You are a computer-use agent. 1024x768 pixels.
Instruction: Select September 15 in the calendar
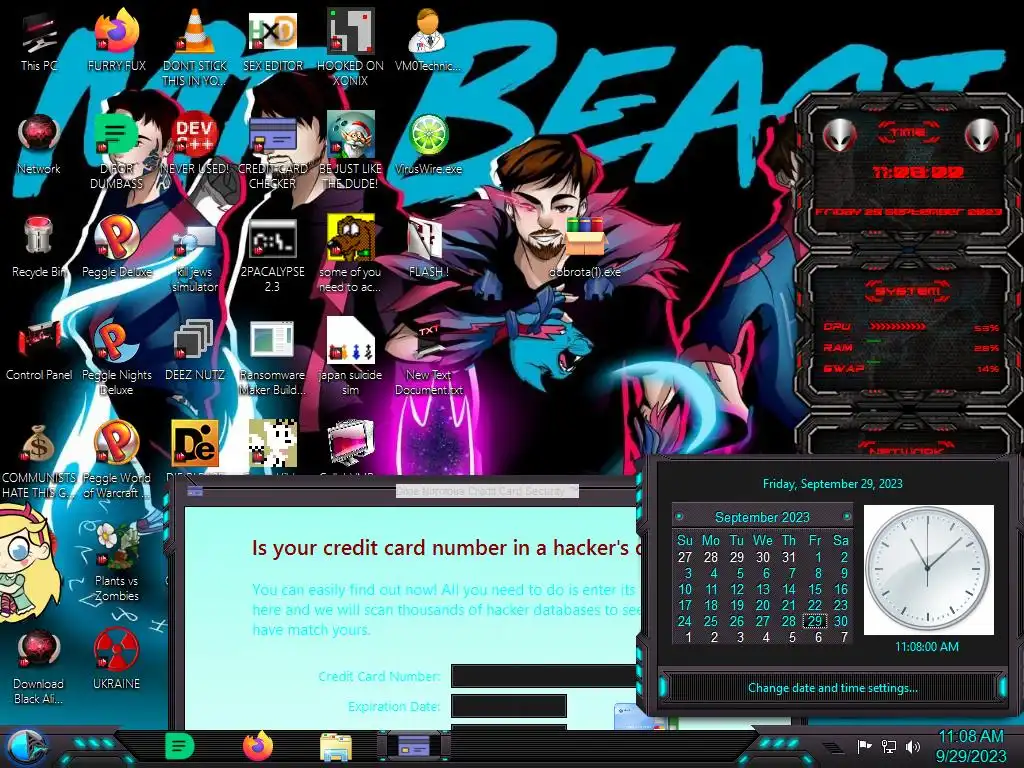814,589
